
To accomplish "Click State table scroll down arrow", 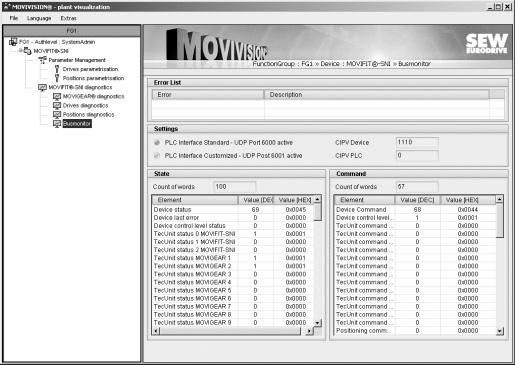I will 318,323.
